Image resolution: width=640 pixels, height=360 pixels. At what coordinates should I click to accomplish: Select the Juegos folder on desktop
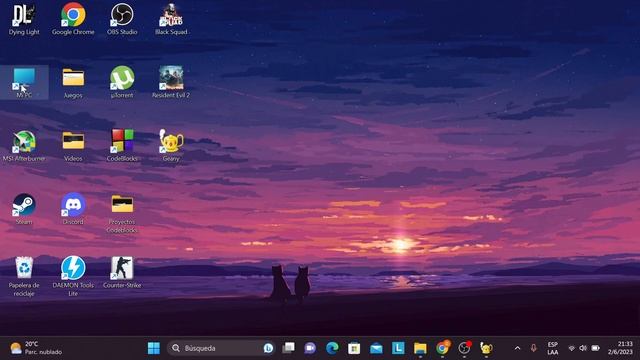tap(73, 83)
